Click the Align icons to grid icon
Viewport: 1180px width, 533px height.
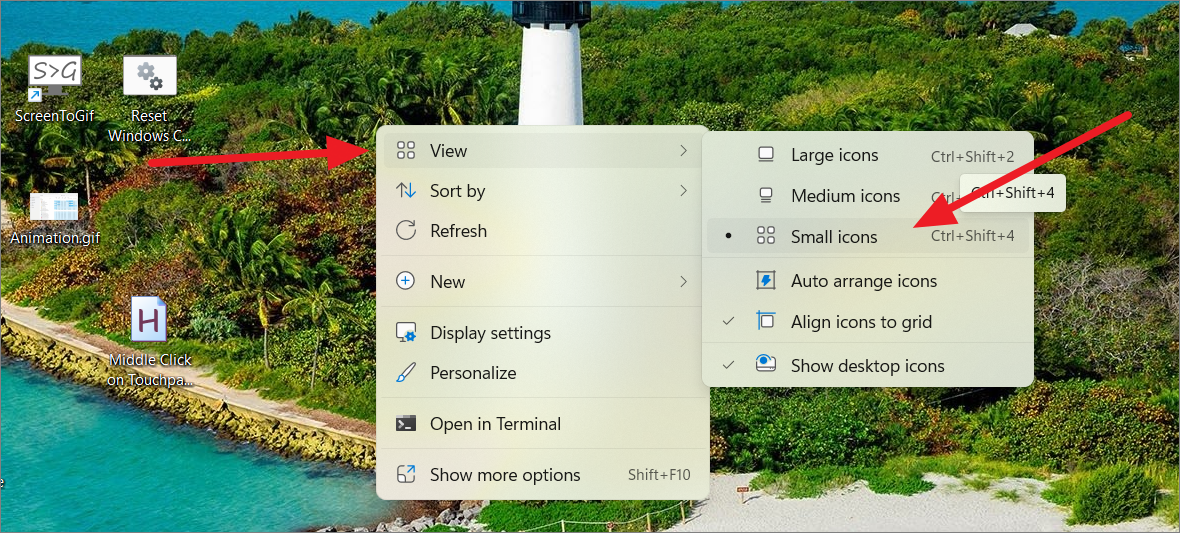tap(765, 321)
